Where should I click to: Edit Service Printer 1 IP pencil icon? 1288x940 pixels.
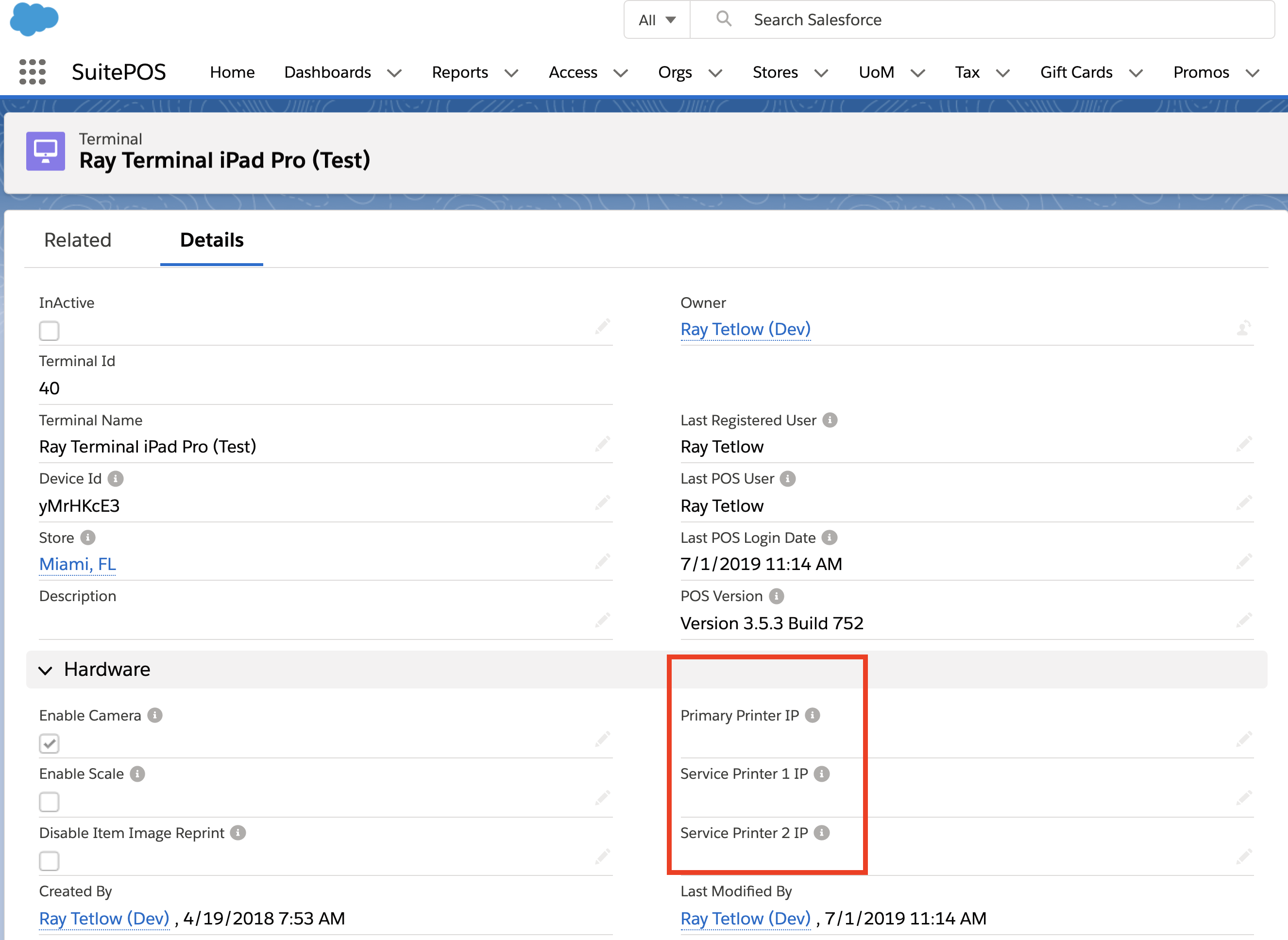click(x=1244, y=797)
